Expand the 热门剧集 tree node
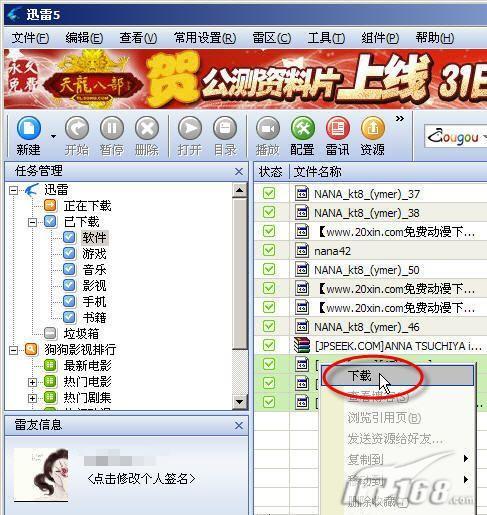 coord(32,398)
